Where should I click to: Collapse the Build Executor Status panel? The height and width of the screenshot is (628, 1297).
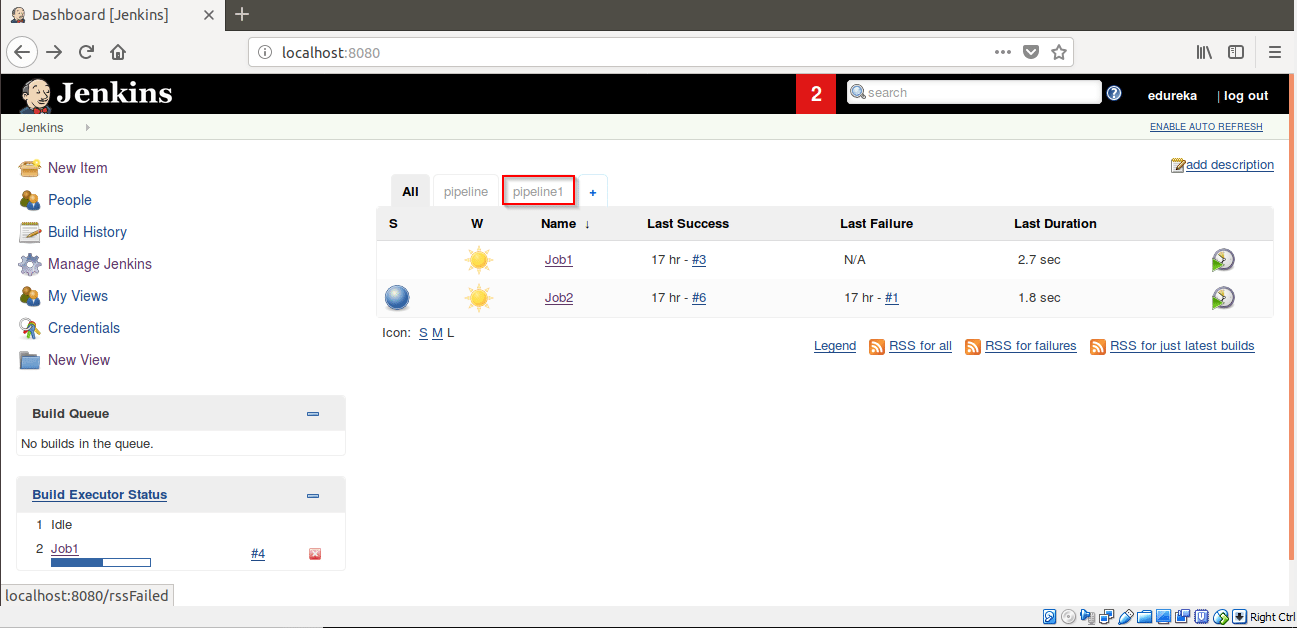point(313,494)
